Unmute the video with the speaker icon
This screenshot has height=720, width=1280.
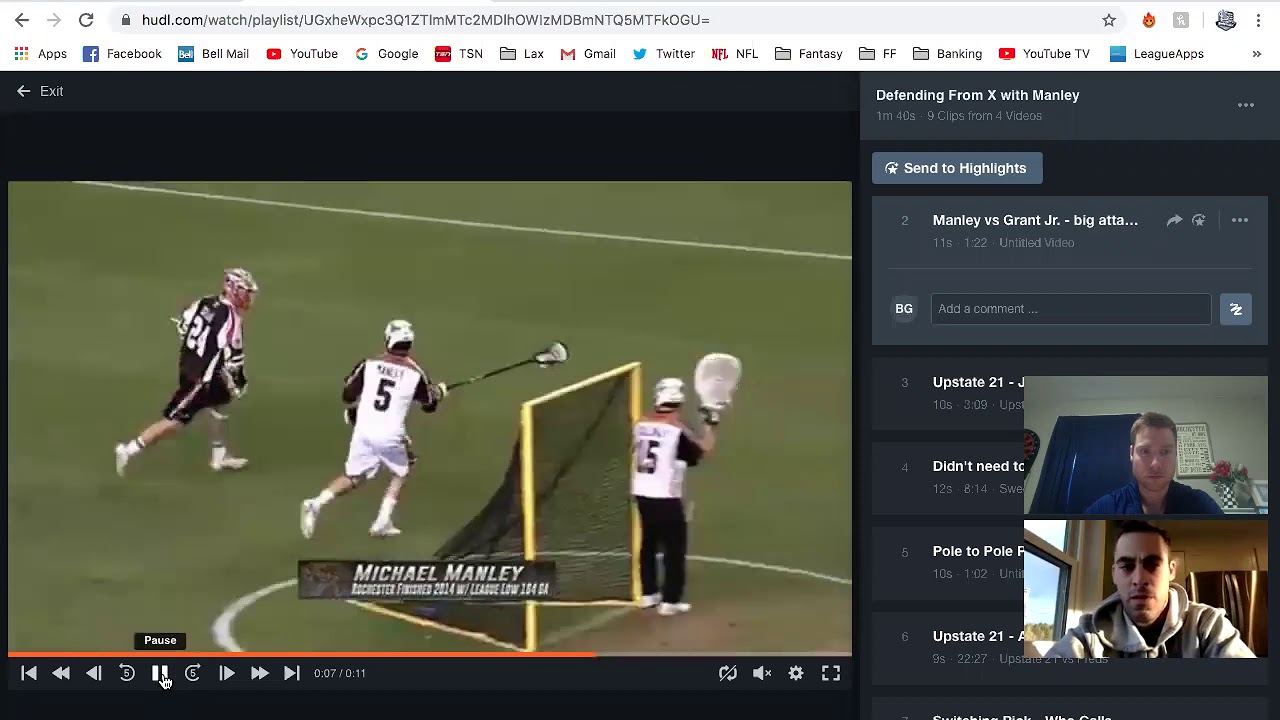click(x=762, y=673)
